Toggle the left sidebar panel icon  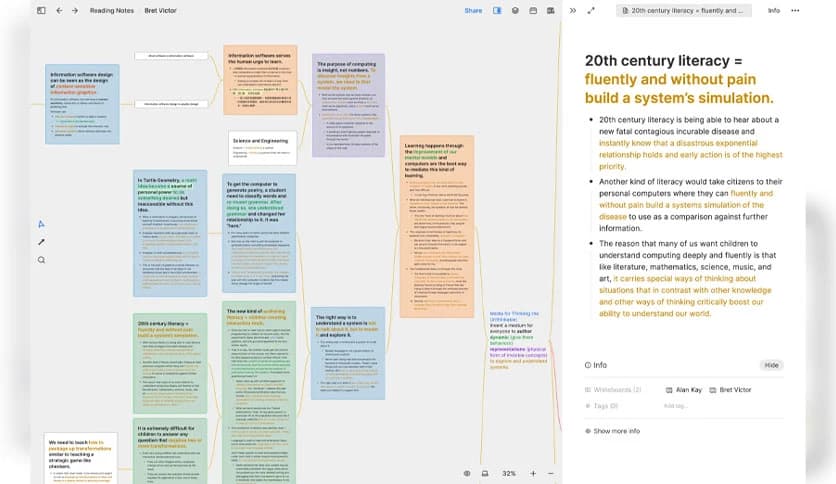click(41, 11)
